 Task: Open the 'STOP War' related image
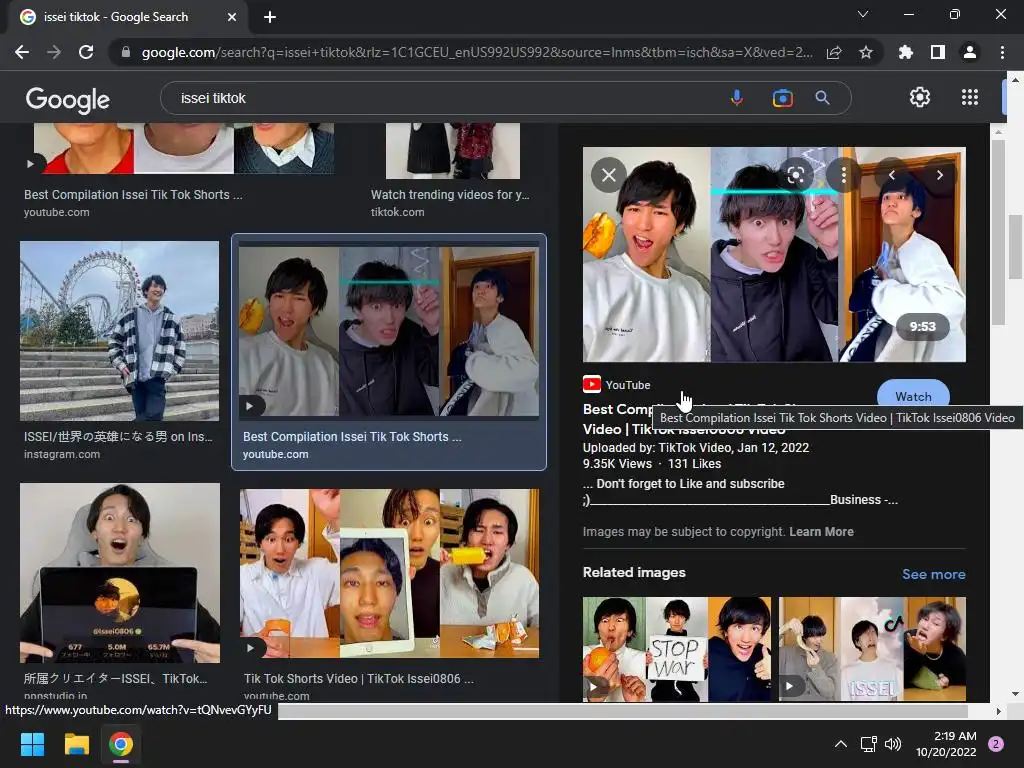click(677, 648)
